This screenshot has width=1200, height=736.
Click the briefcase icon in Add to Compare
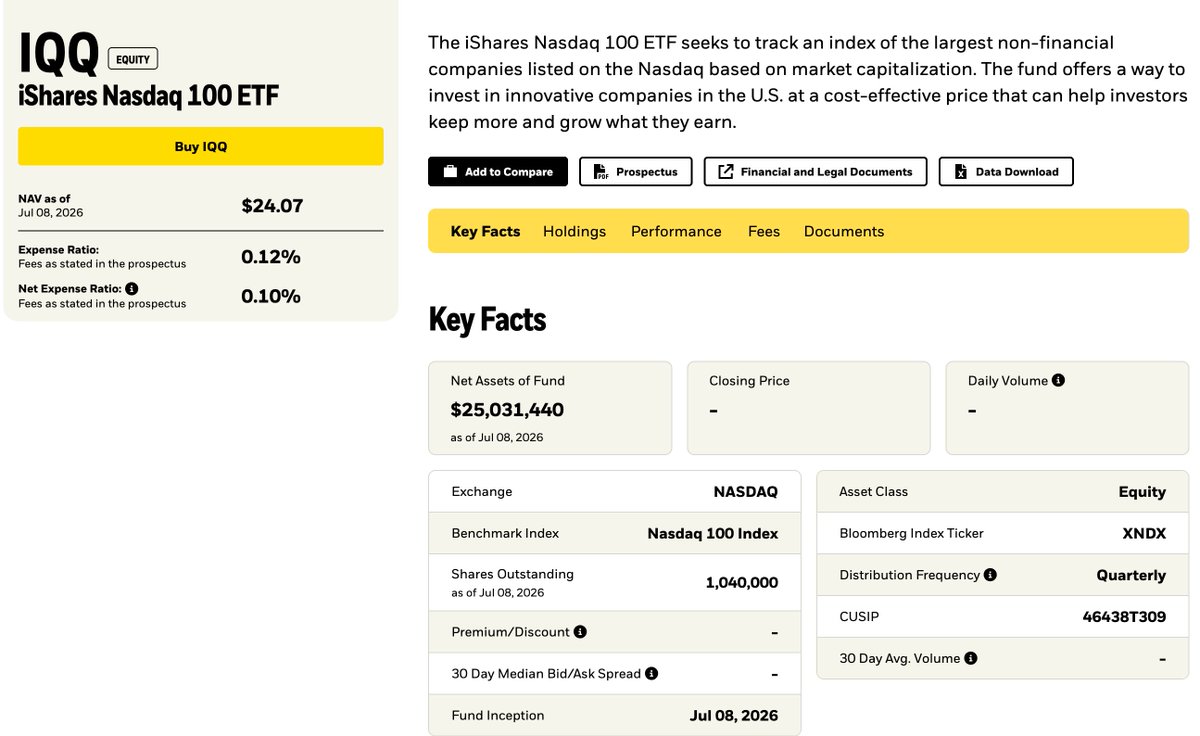click(x=450, y=172)
